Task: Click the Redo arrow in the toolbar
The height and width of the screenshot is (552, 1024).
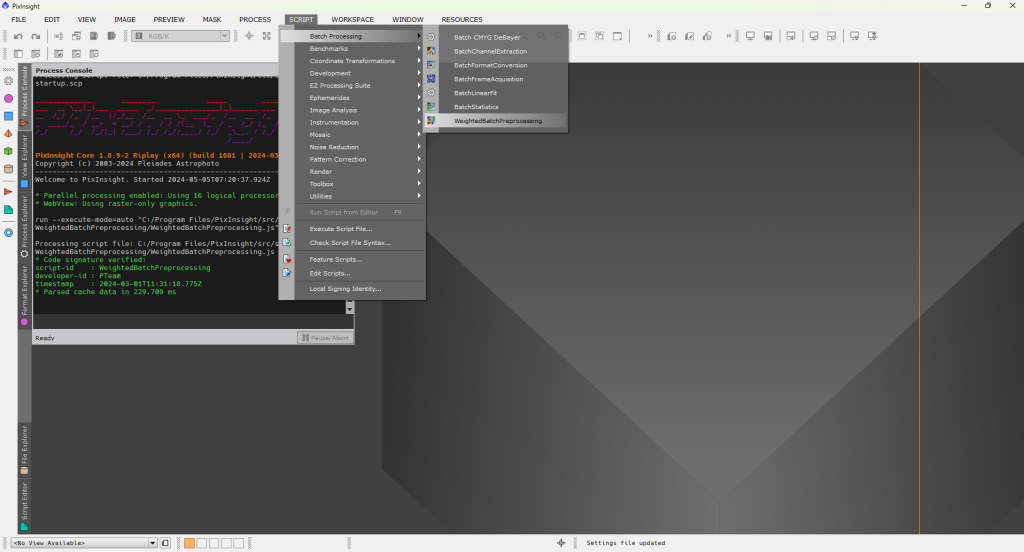Action: pyautogui.click(x=35, y=36)
